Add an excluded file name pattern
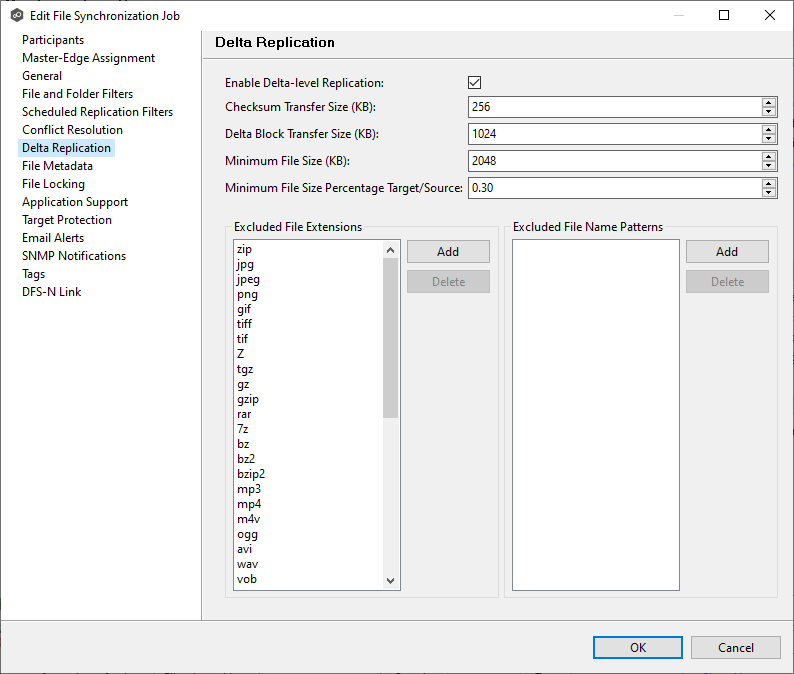The width and height of the screenshot is (794, 674). (727, 252)
